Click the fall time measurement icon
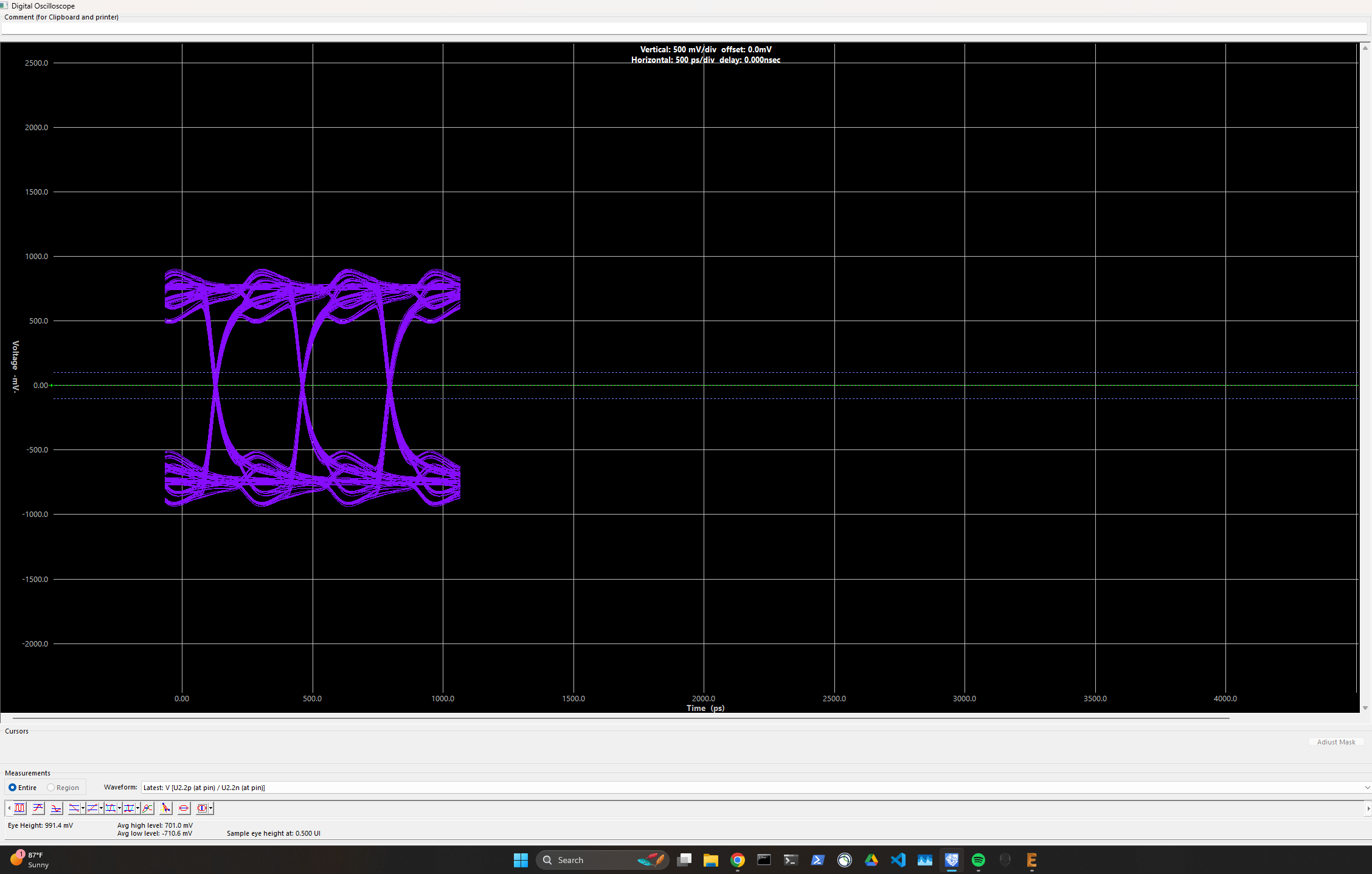 [x=74, y=808]
